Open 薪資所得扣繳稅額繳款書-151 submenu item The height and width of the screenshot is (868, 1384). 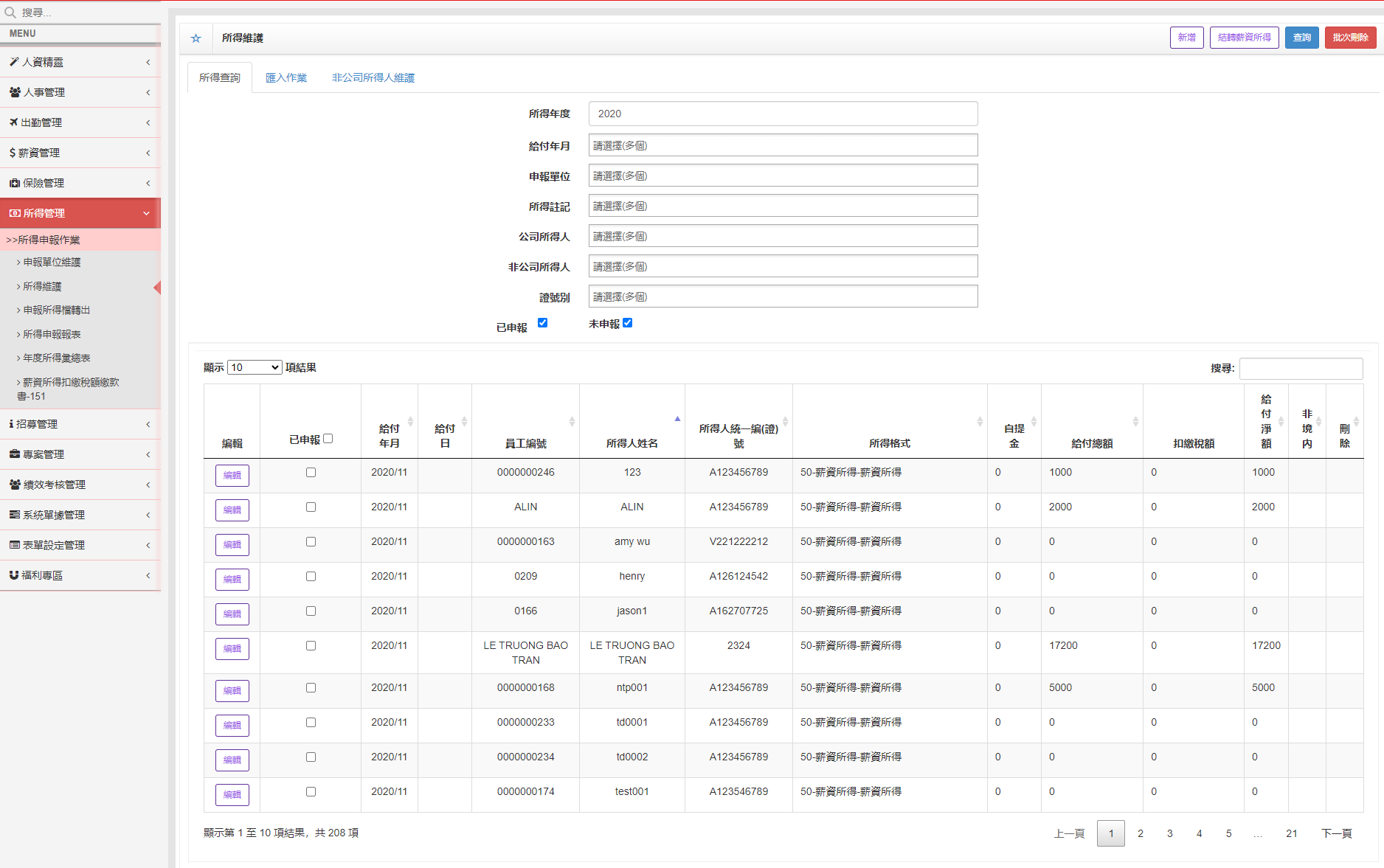pyautogui.click(x=68, y=389)
